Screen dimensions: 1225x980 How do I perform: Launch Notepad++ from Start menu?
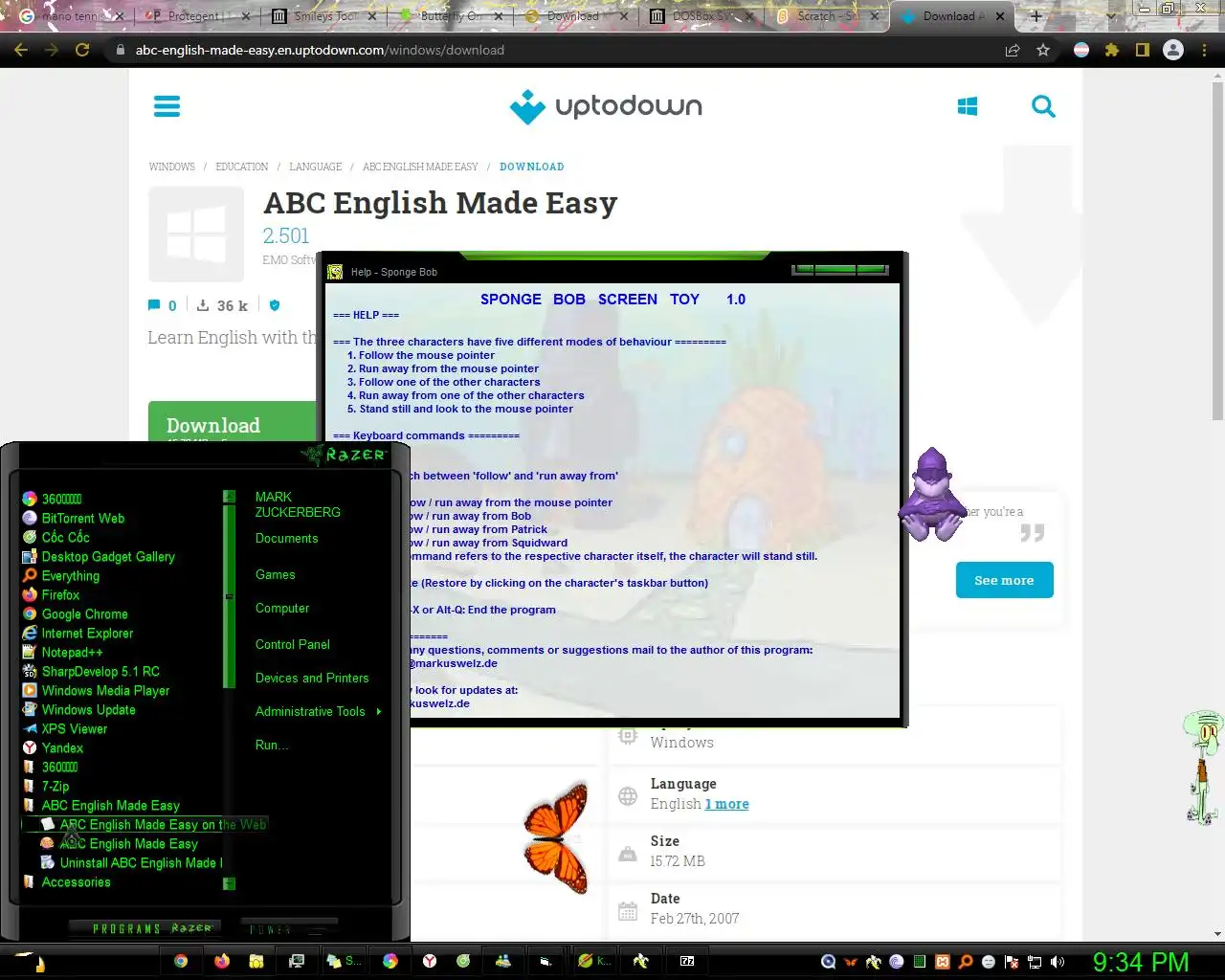point(72,652)
